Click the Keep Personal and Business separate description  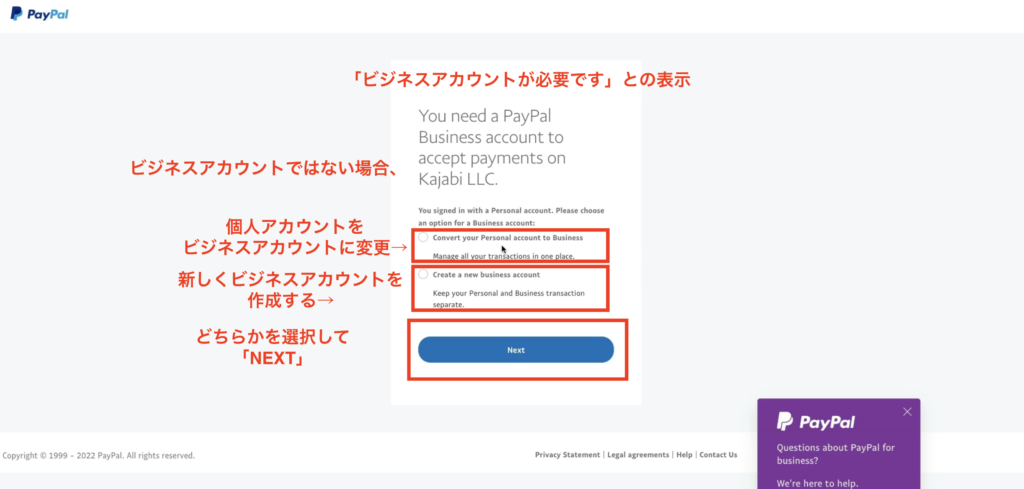(509, 299)
